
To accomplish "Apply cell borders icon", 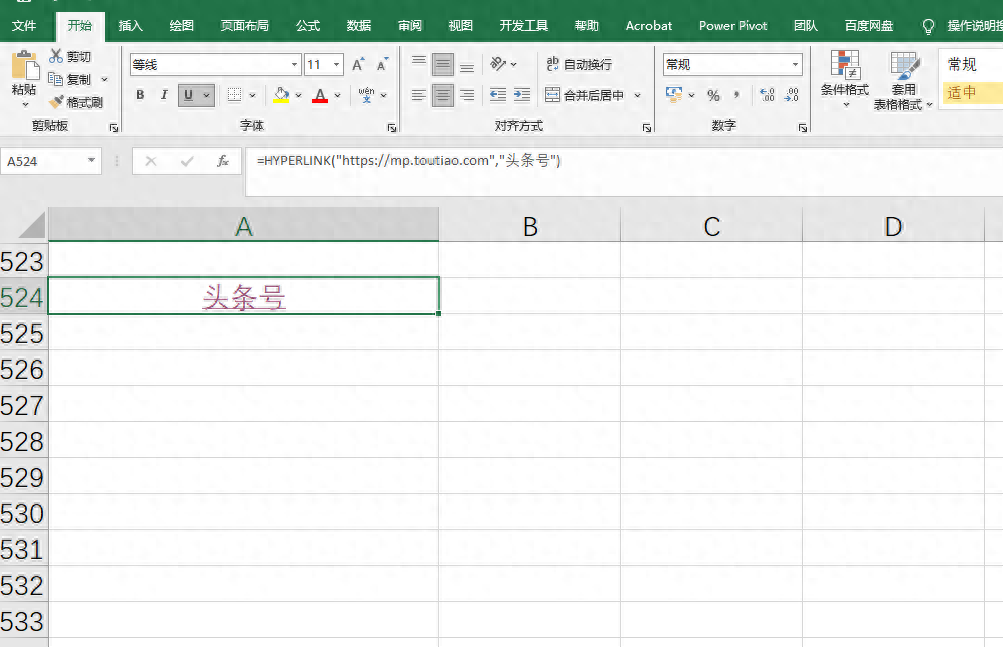I will tap(235, 95).
